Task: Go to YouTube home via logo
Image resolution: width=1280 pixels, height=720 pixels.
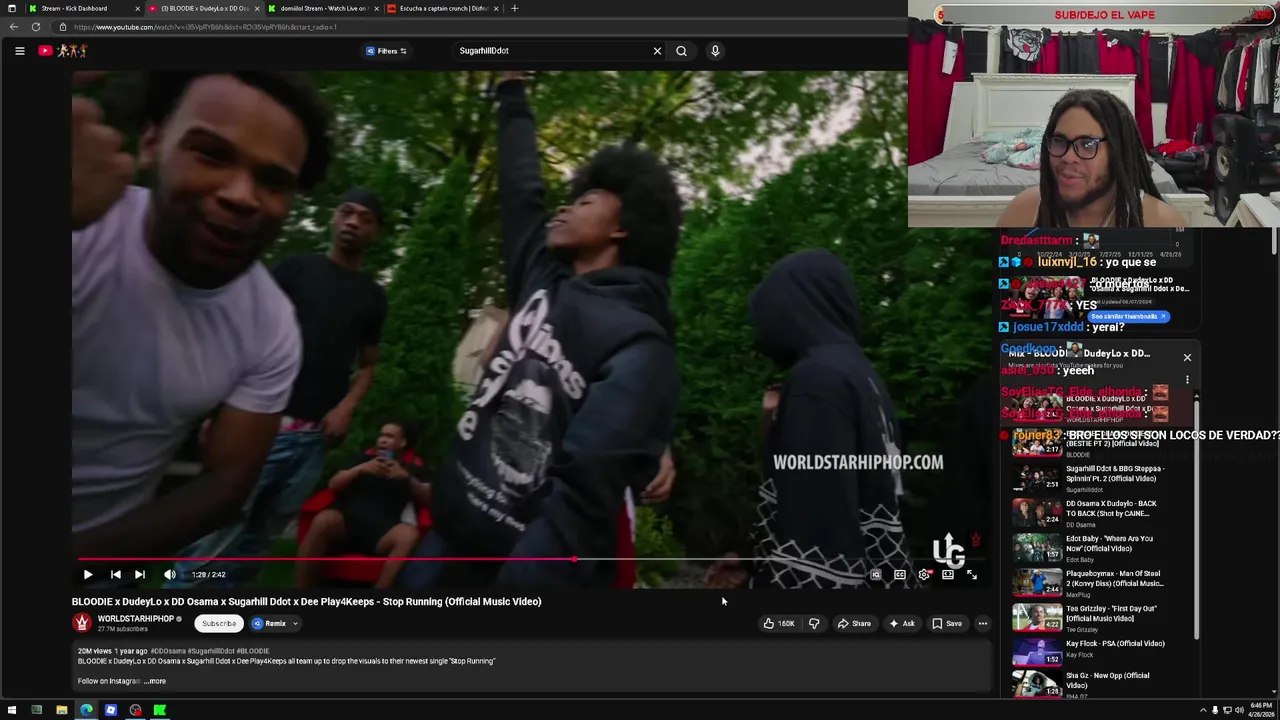Action: point(63,51)
